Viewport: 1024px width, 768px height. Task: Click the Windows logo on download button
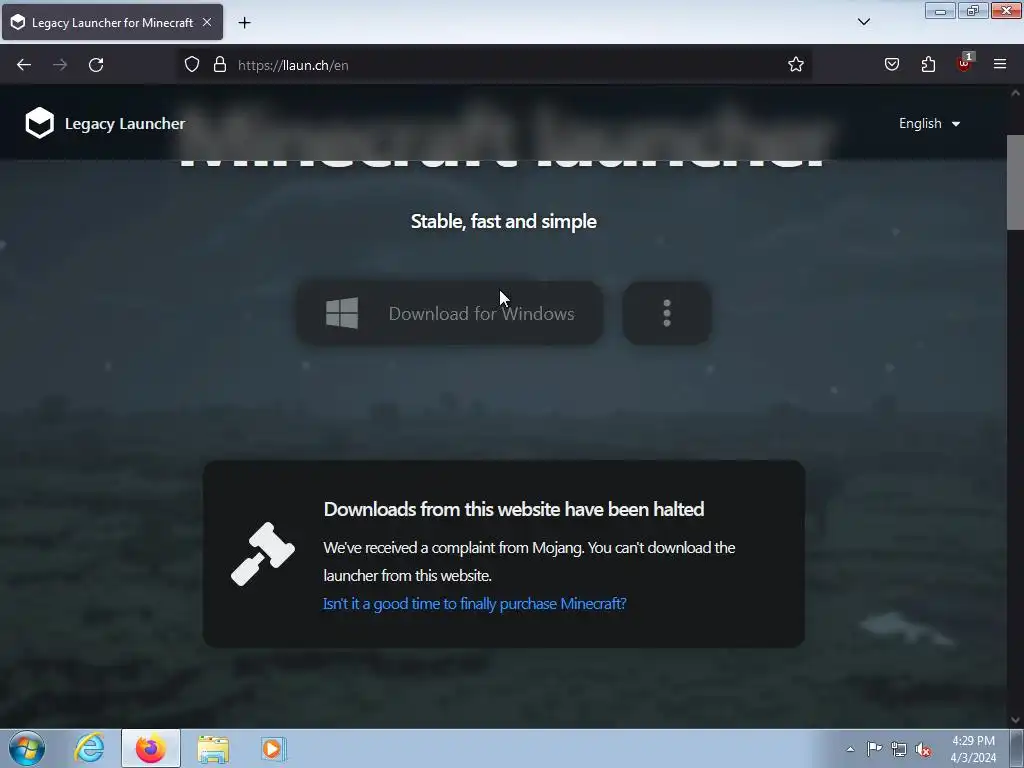click(x=342, y=313)
